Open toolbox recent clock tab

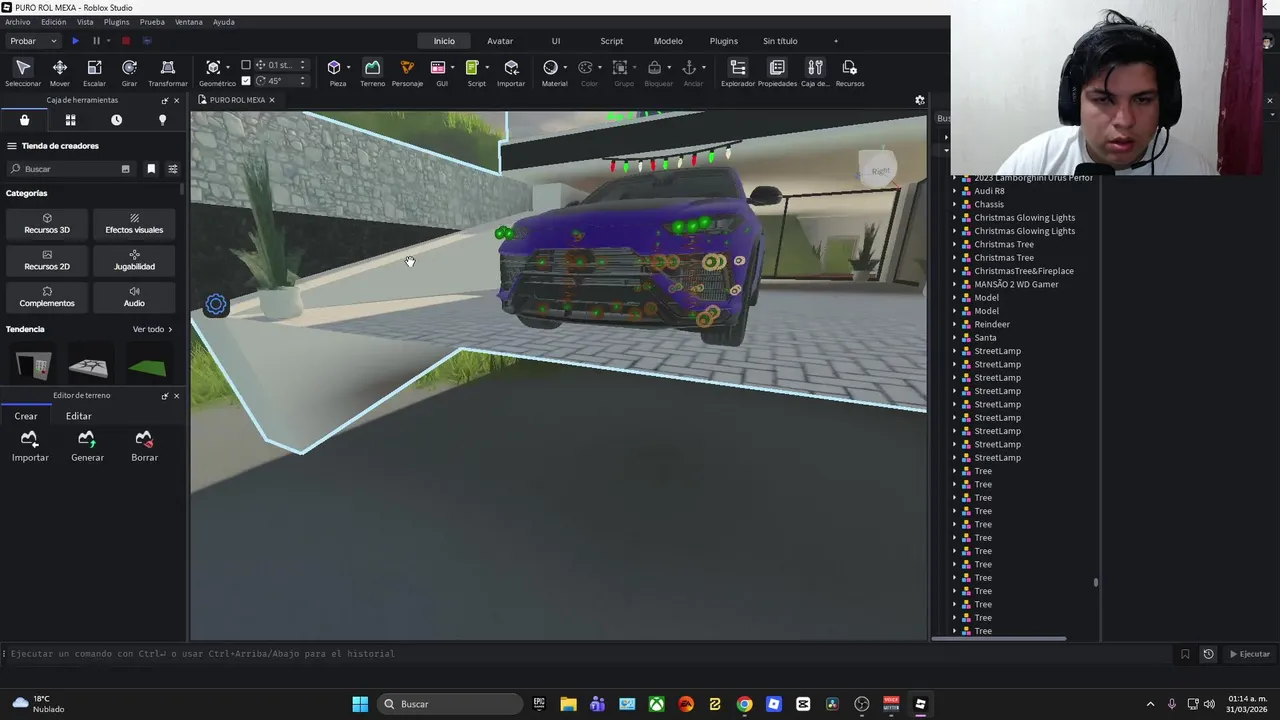(x=116, y=120)
